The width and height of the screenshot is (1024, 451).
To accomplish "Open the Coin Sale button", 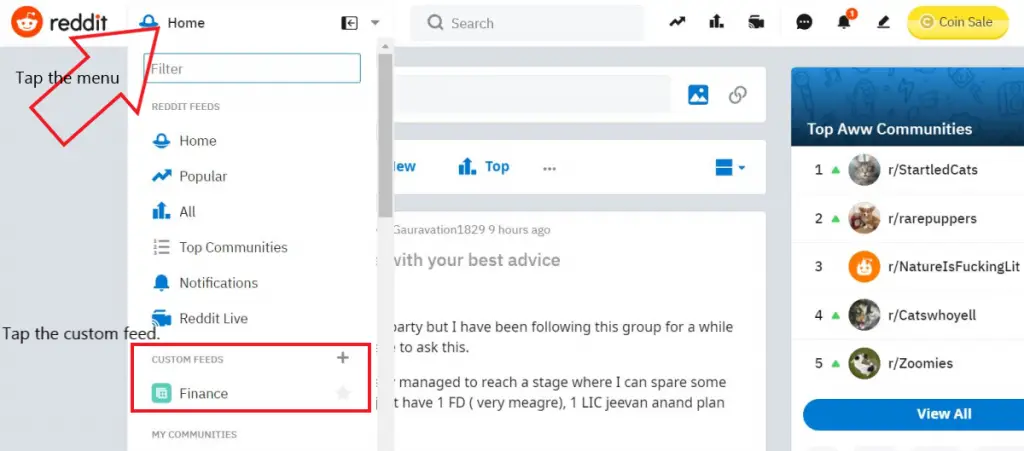I will [x=957, y=22].
